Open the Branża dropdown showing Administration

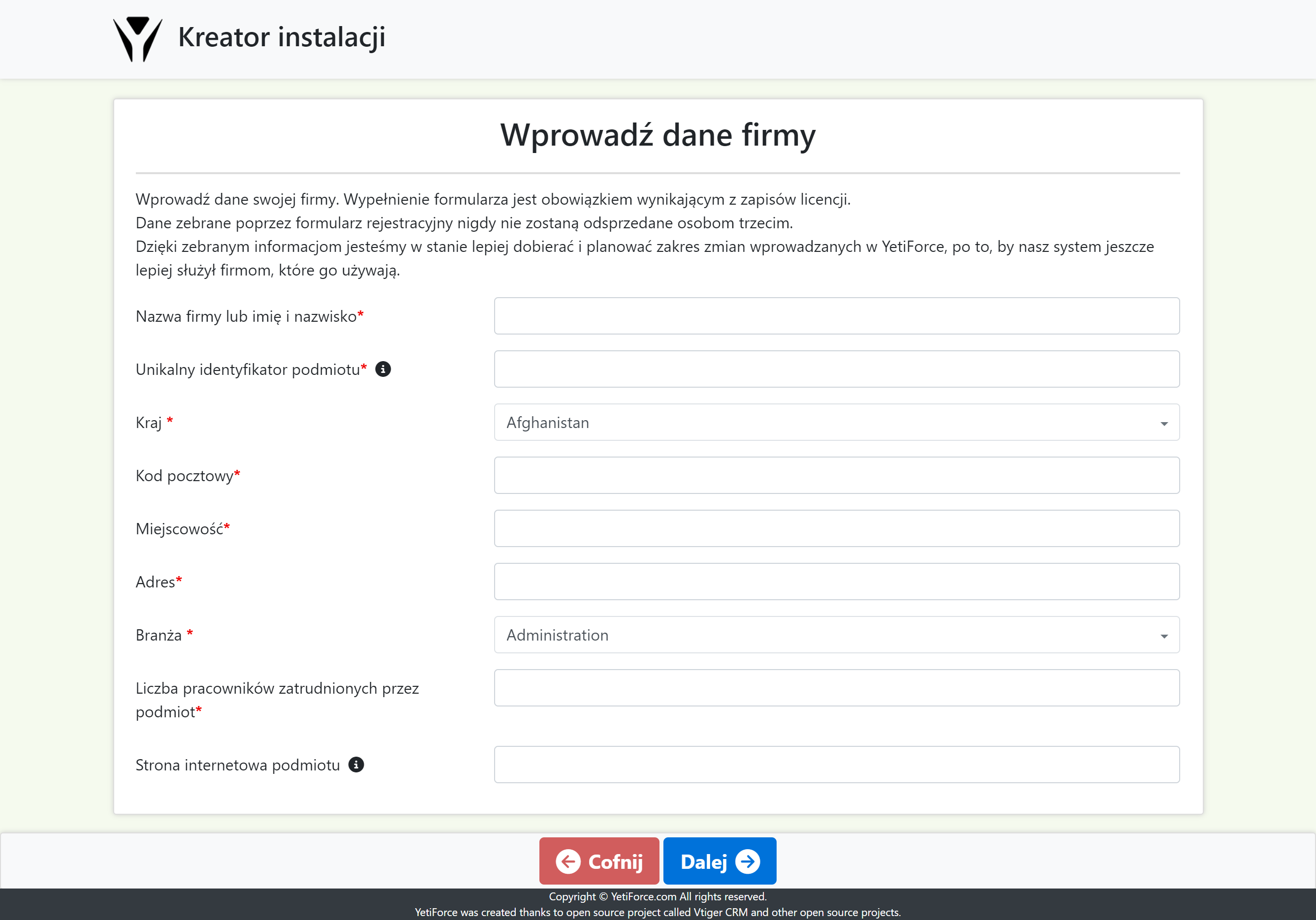coord(837,635)
